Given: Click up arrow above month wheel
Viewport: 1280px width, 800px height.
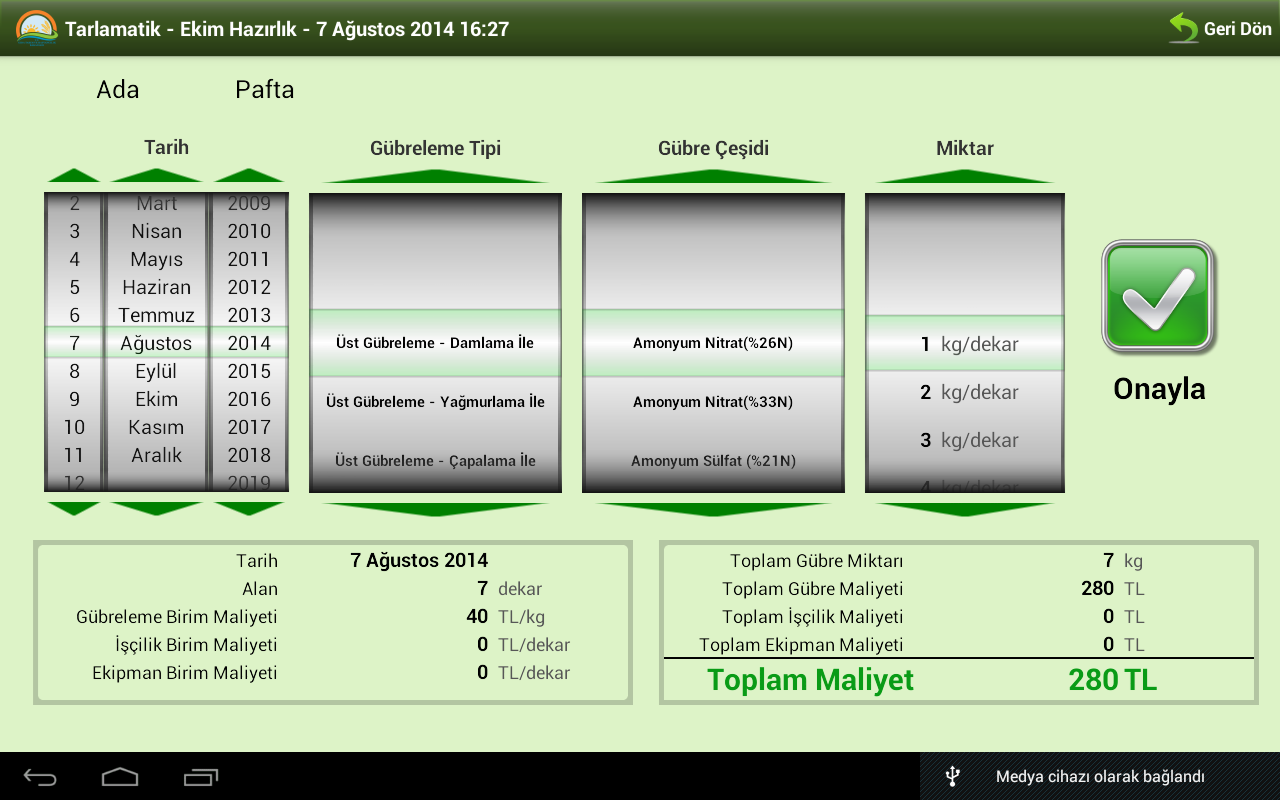Looking at the screenshot, I should 156,175.
